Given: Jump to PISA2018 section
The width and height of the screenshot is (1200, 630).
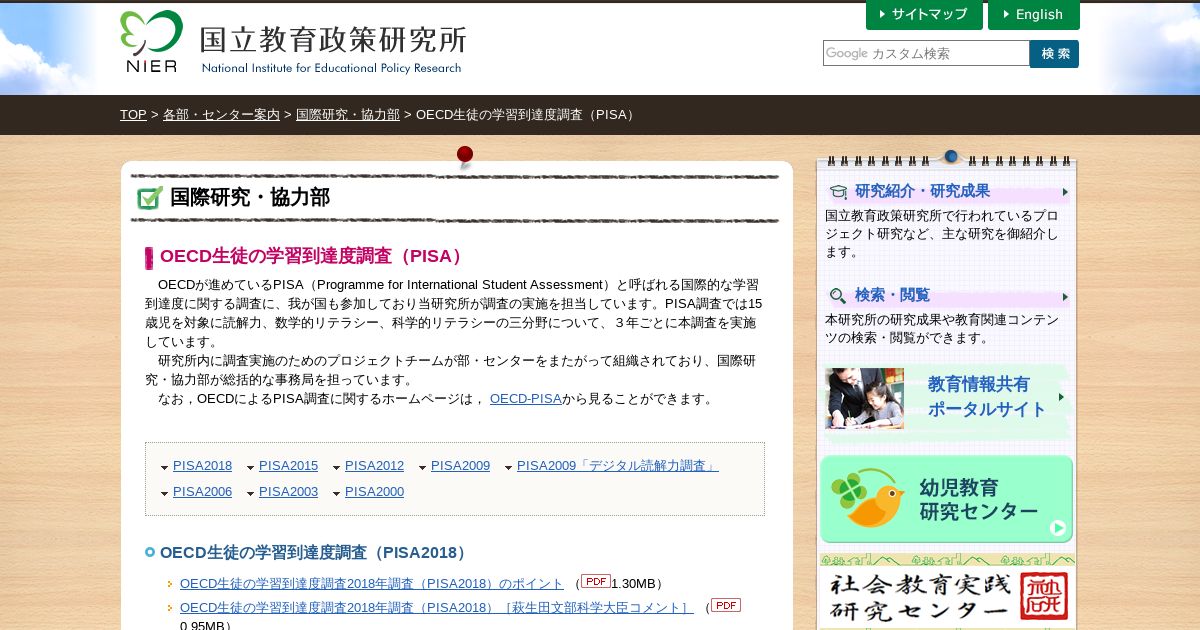Looking at the screenshot, I should pos(202,465).
